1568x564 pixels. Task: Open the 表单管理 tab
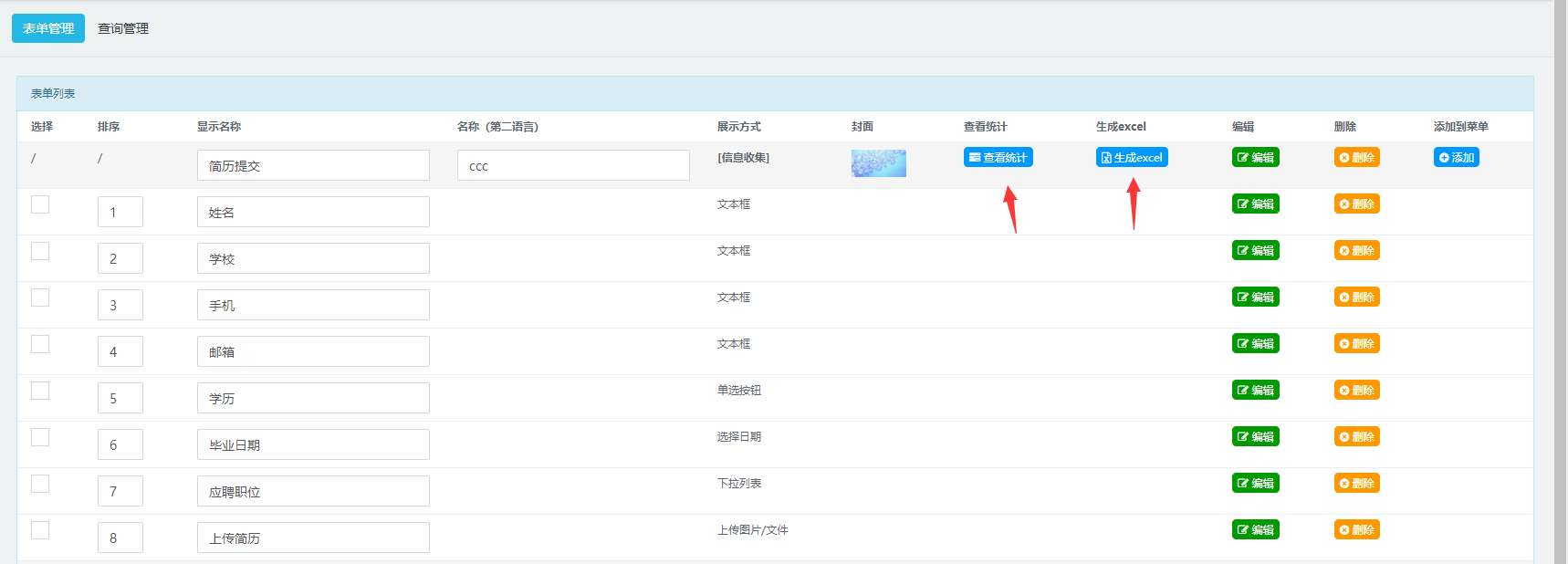coord(48,28)
